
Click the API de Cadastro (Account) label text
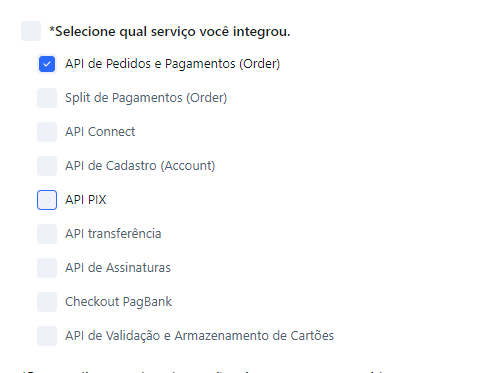click(x=140, y=166)
